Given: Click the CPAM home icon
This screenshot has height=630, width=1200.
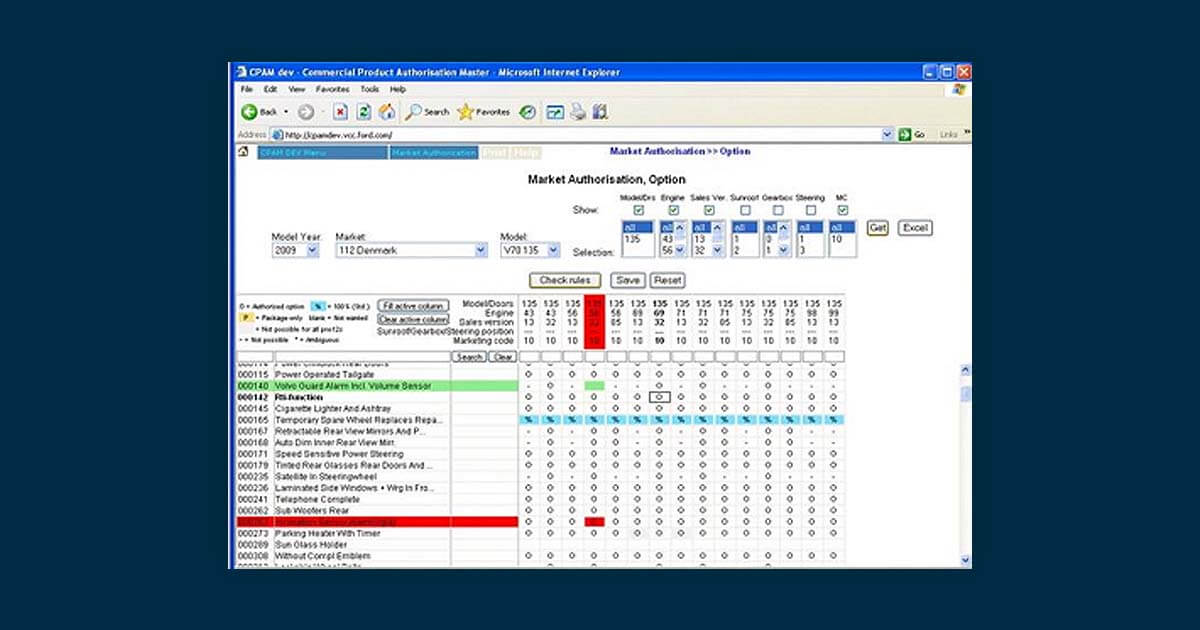Looking at the screenshot, I should [x=243, y=152].
